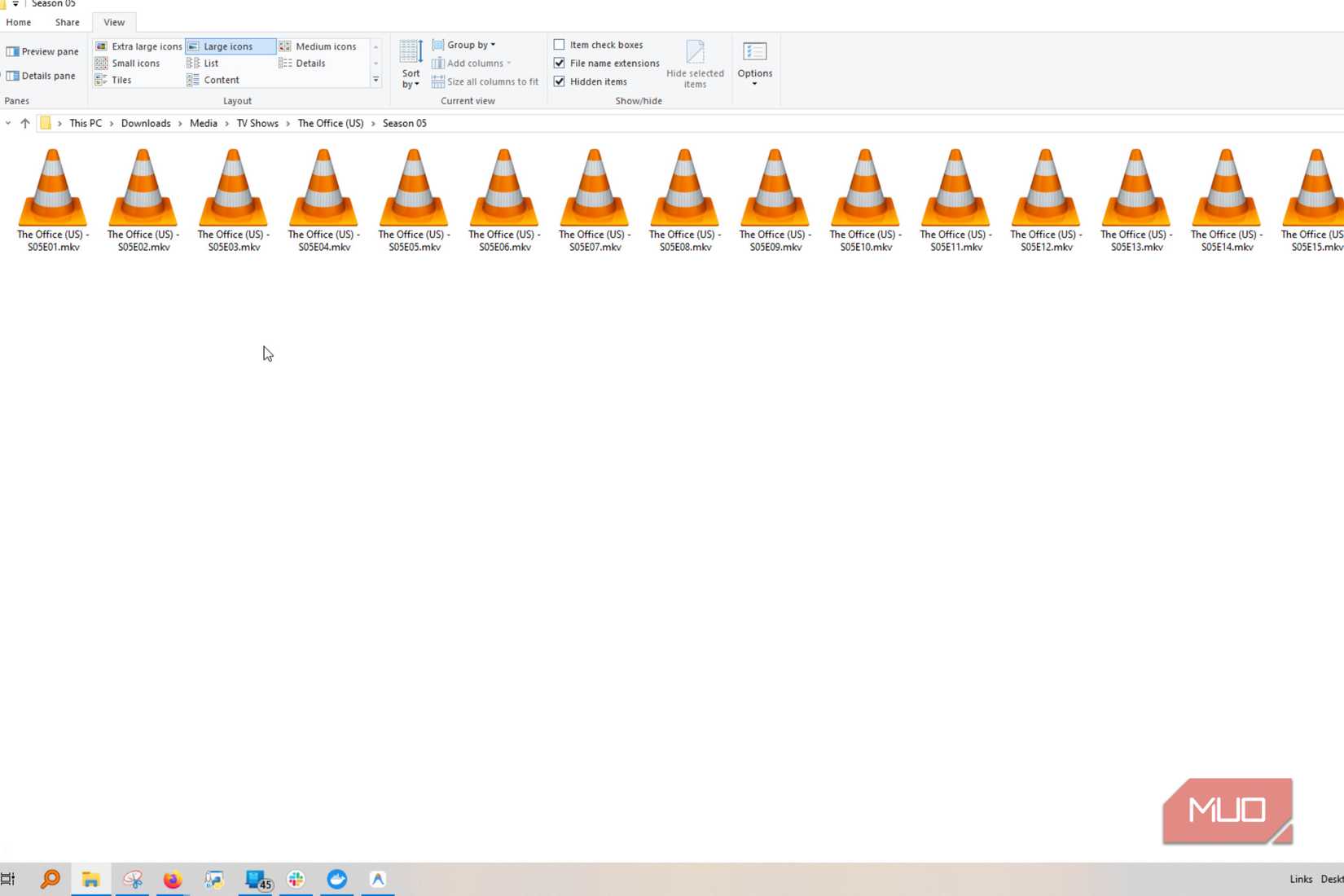The height and width of the screenshot is (896, 1344).
Task: Select the S05E01.mkv VLC file
Action: pyautogui.click(x=53, y=200)
